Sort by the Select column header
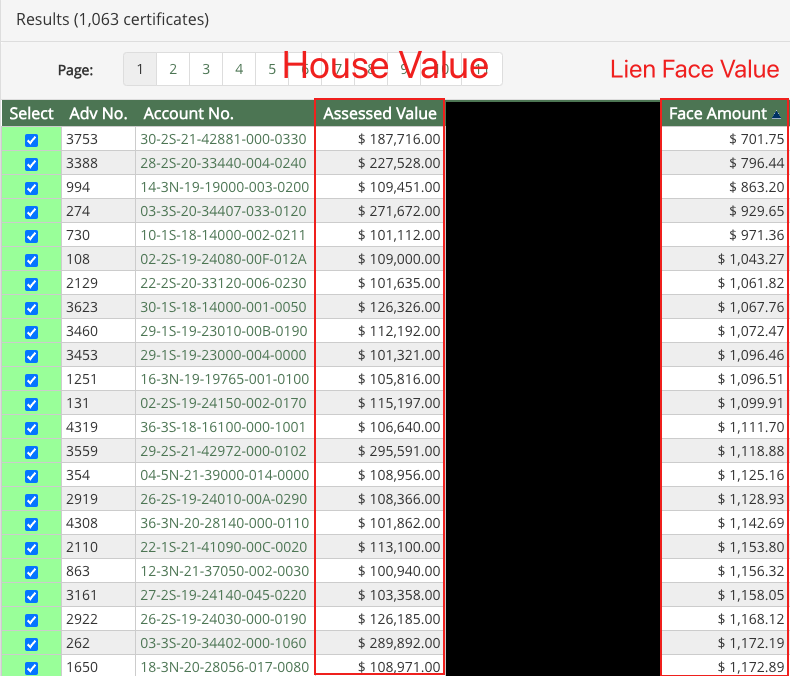This screenshot has width=790, height=676. 31,113
